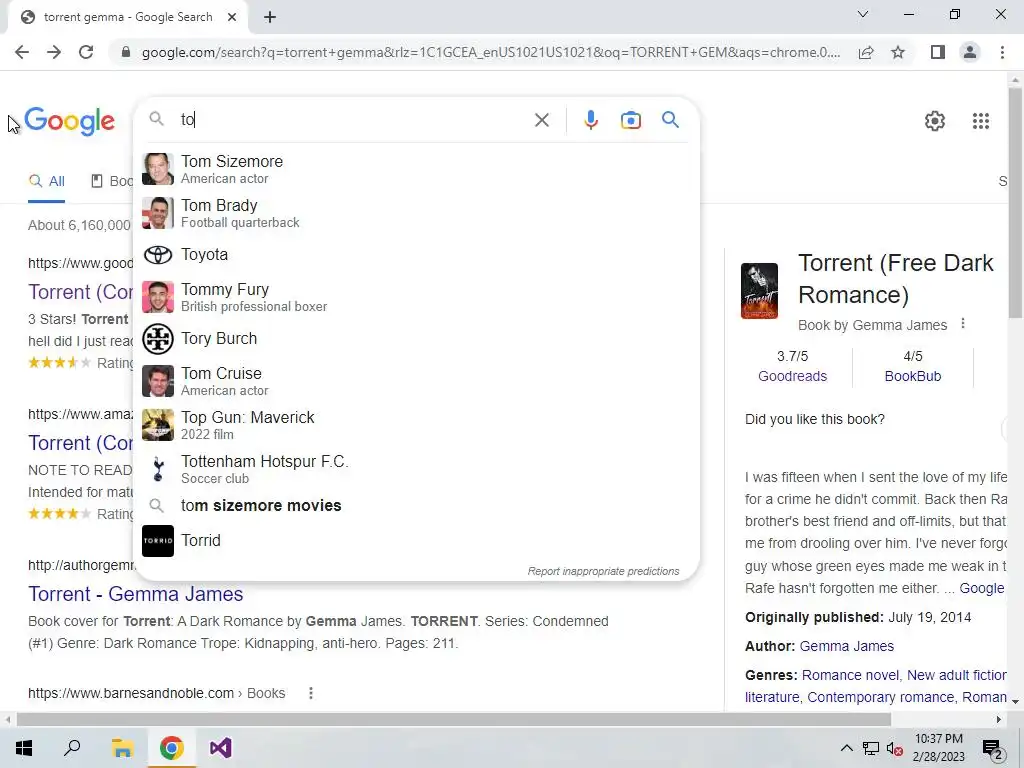Choose Tommy Fury suggestion

point(416,297)
